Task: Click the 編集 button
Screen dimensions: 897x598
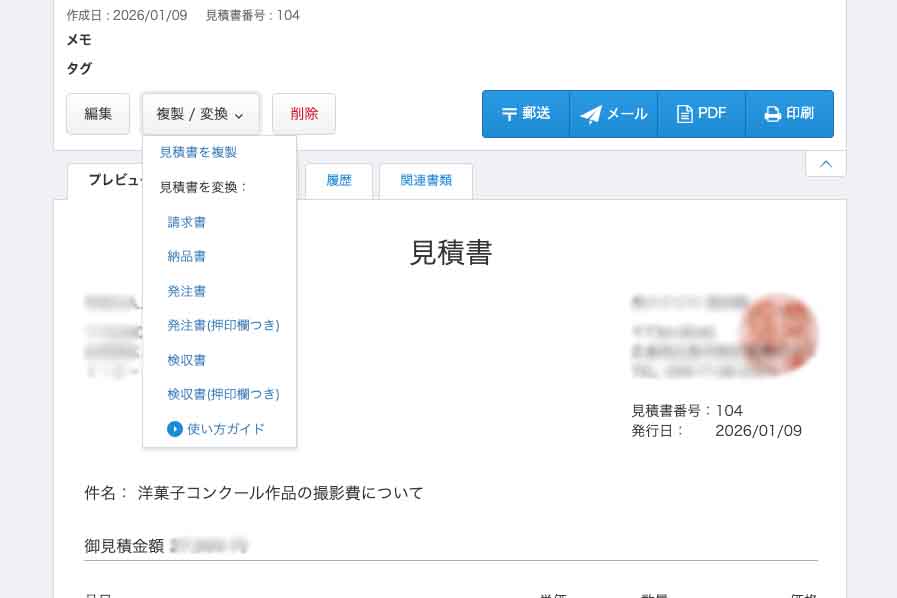Action: 97,113
